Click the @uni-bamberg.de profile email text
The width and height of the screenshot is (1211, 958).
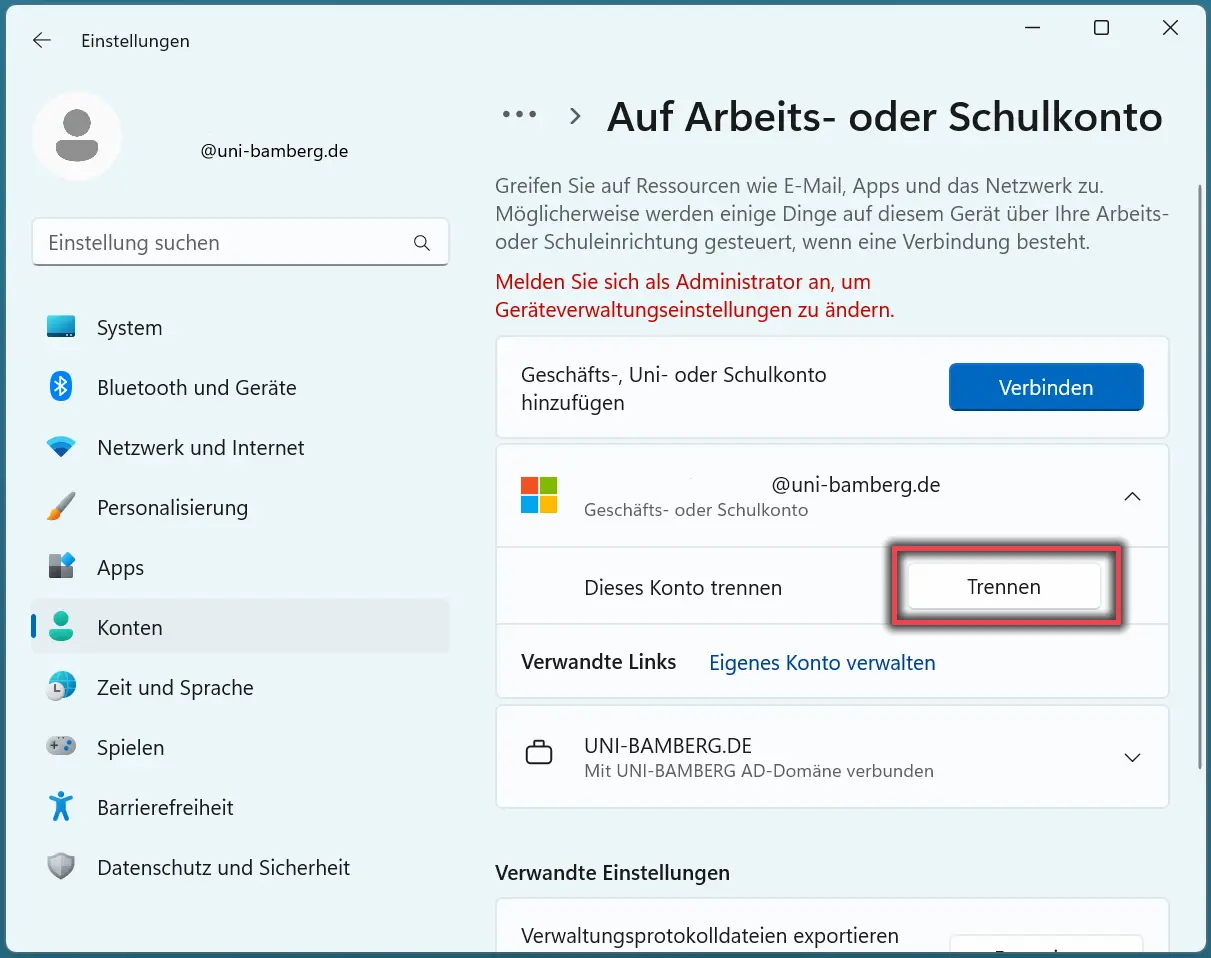(274, 151)
